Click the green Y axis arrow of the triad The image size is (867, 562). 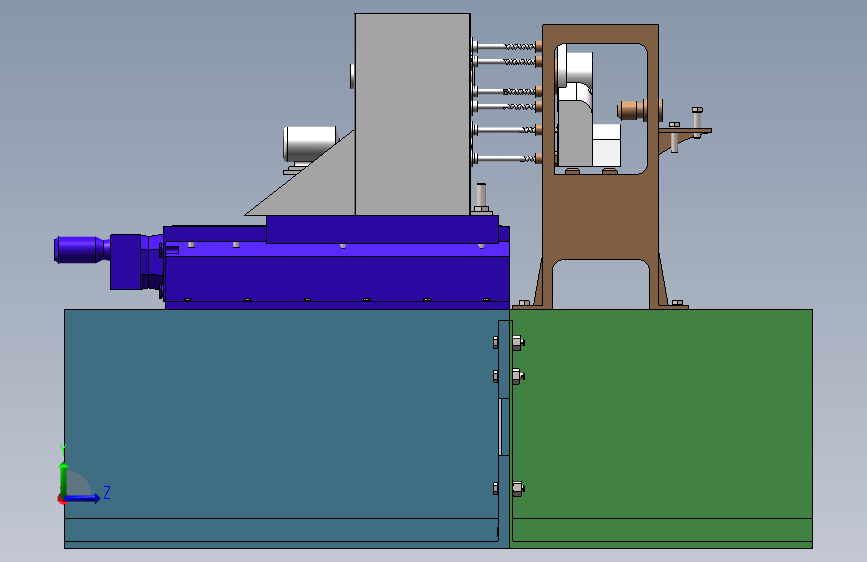tap(64, 478)
